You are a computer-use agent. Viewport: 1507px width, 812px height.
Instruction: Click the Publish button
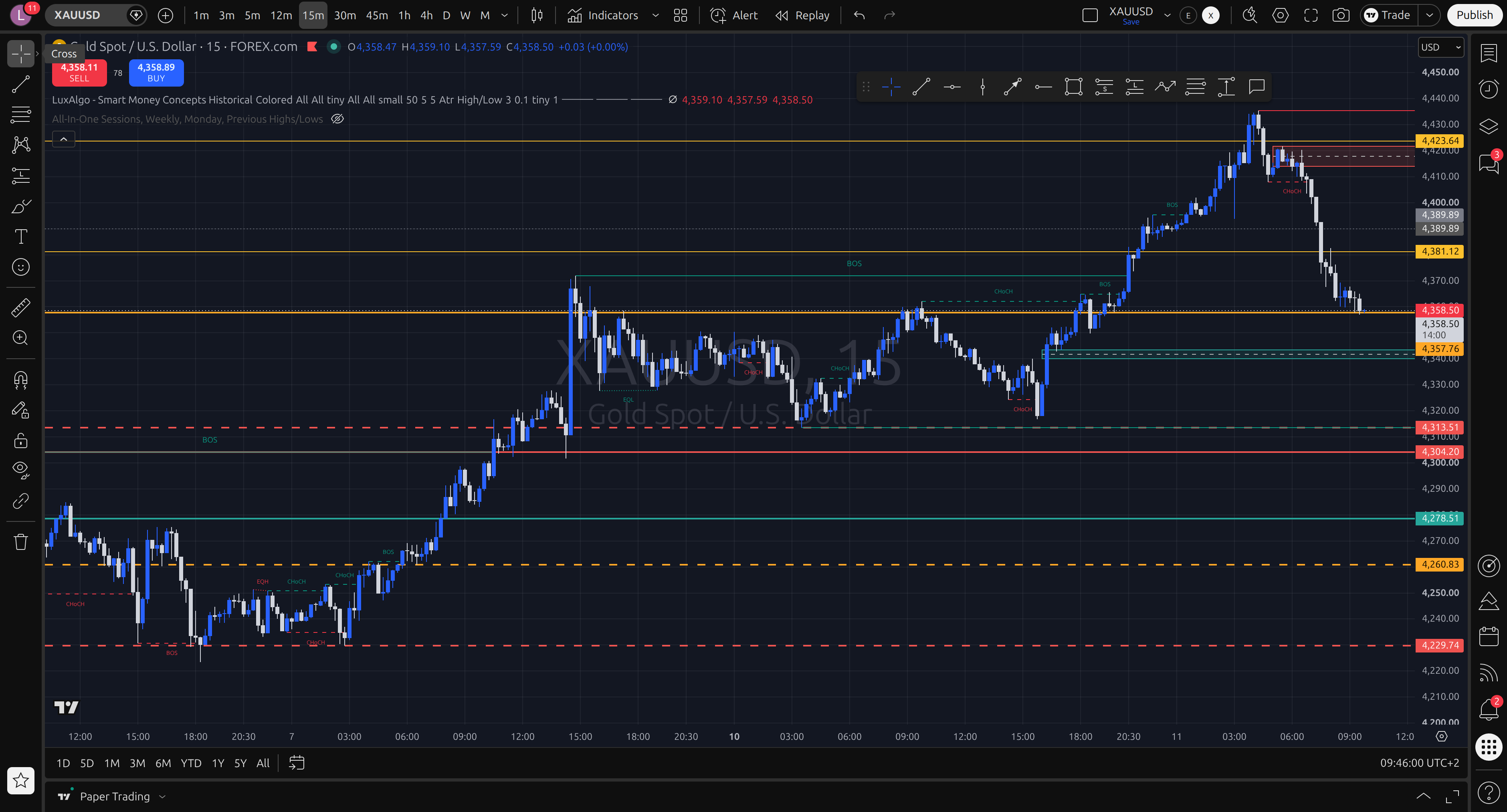[x=1474, y=15]
